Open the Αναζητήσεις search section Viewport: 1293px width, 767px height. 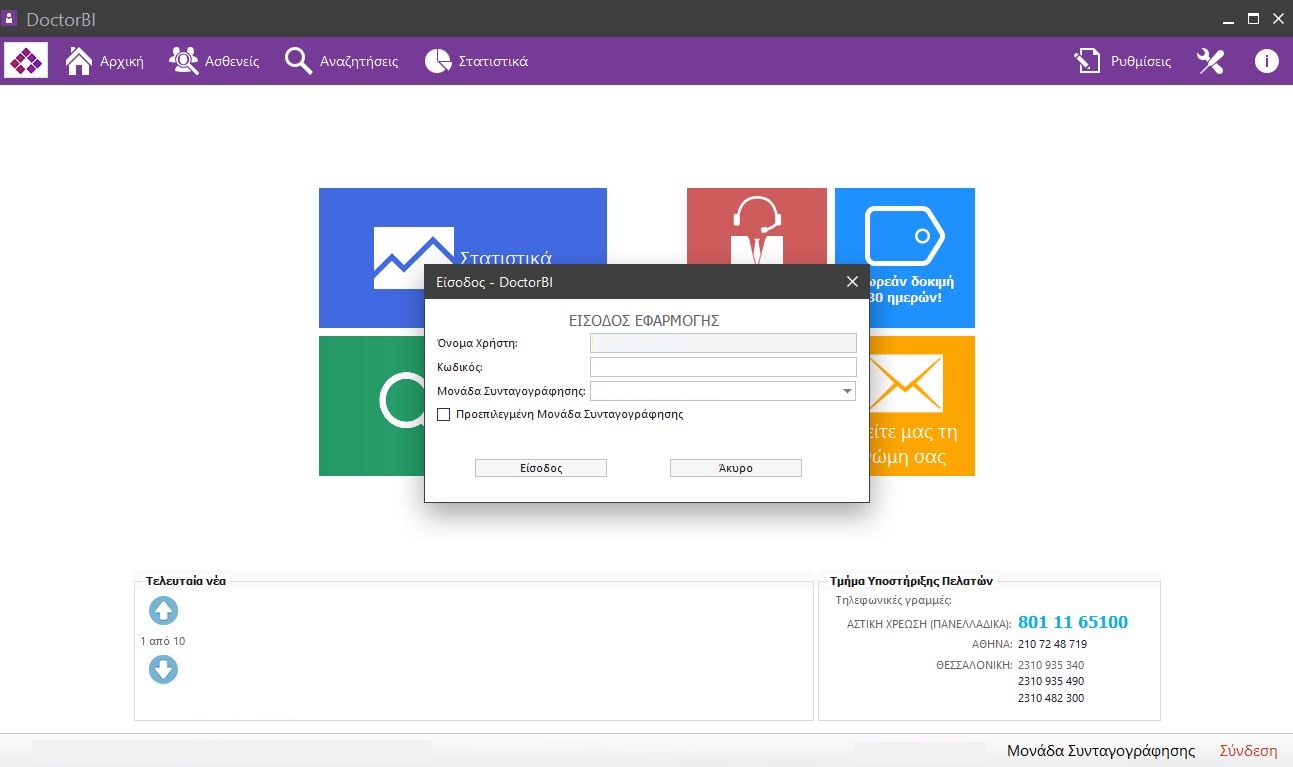click(342, 61)
